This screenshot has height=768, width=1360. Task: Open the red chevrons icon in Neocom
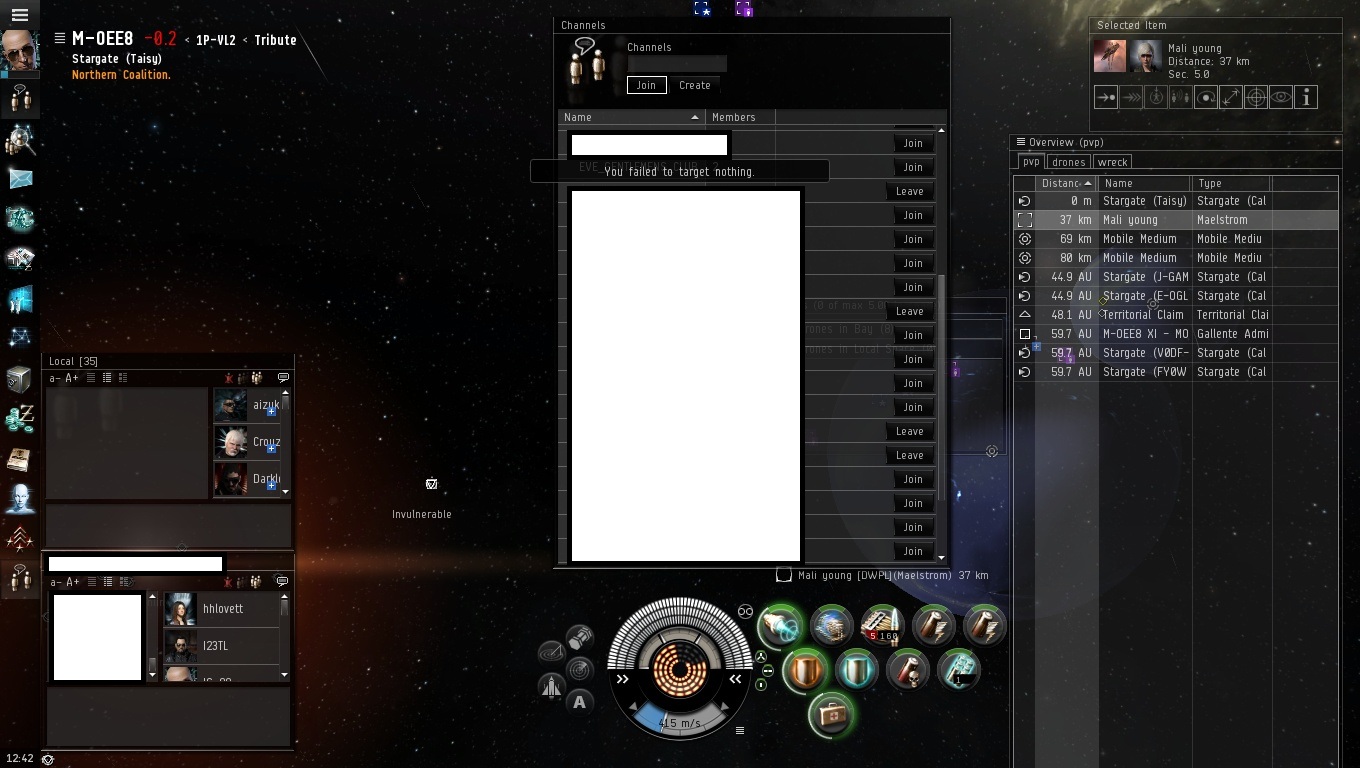pyautogui.click(x=20, y=539)
